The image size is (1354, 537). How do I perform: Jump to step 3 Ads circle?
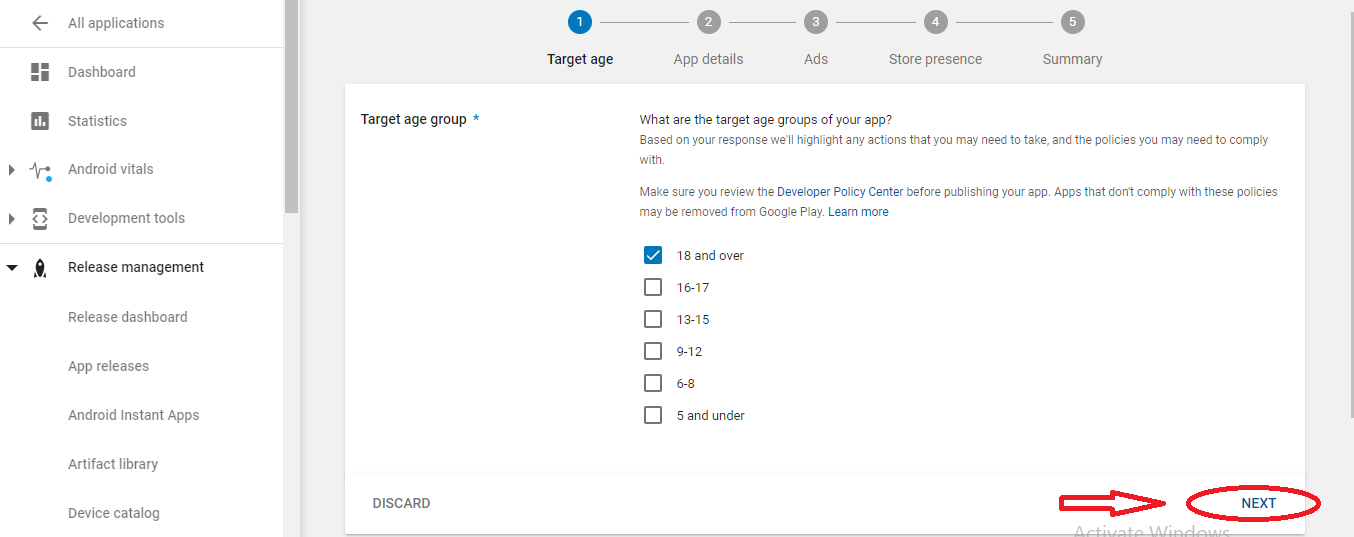pyautogui.click(x=816, y=22)
